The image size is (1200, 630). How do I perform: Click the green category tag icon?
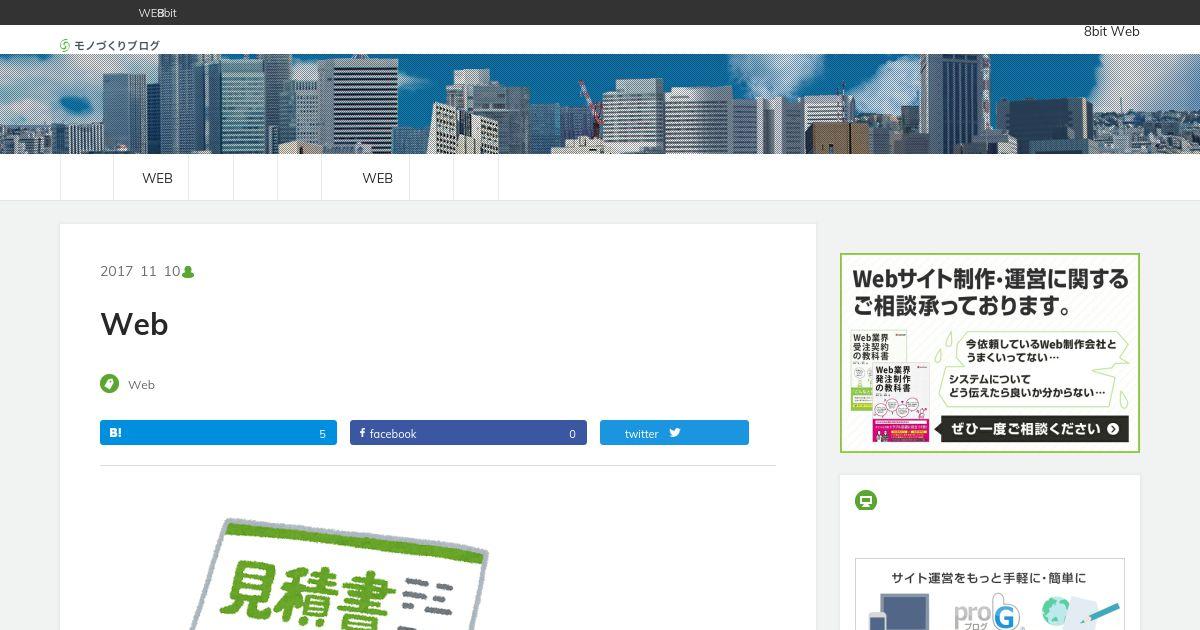(x=109, y=384)
